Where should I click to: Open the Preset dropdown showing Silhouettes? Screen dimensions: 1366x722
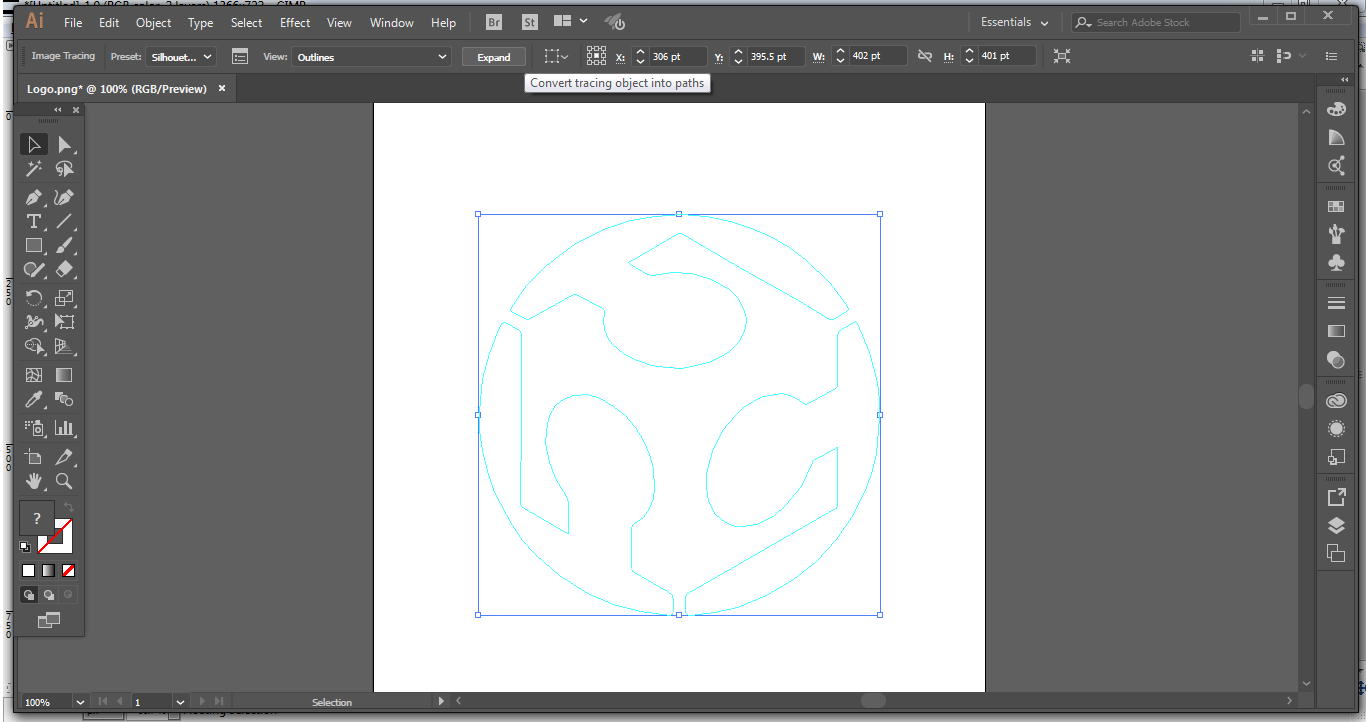tap(181, 57)
